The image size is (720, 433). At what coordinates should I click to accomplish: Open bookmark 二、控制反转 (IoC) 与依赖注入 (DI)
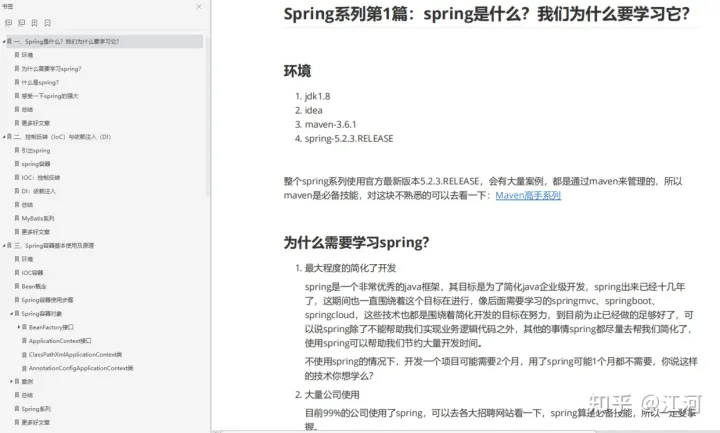point(62,137)
